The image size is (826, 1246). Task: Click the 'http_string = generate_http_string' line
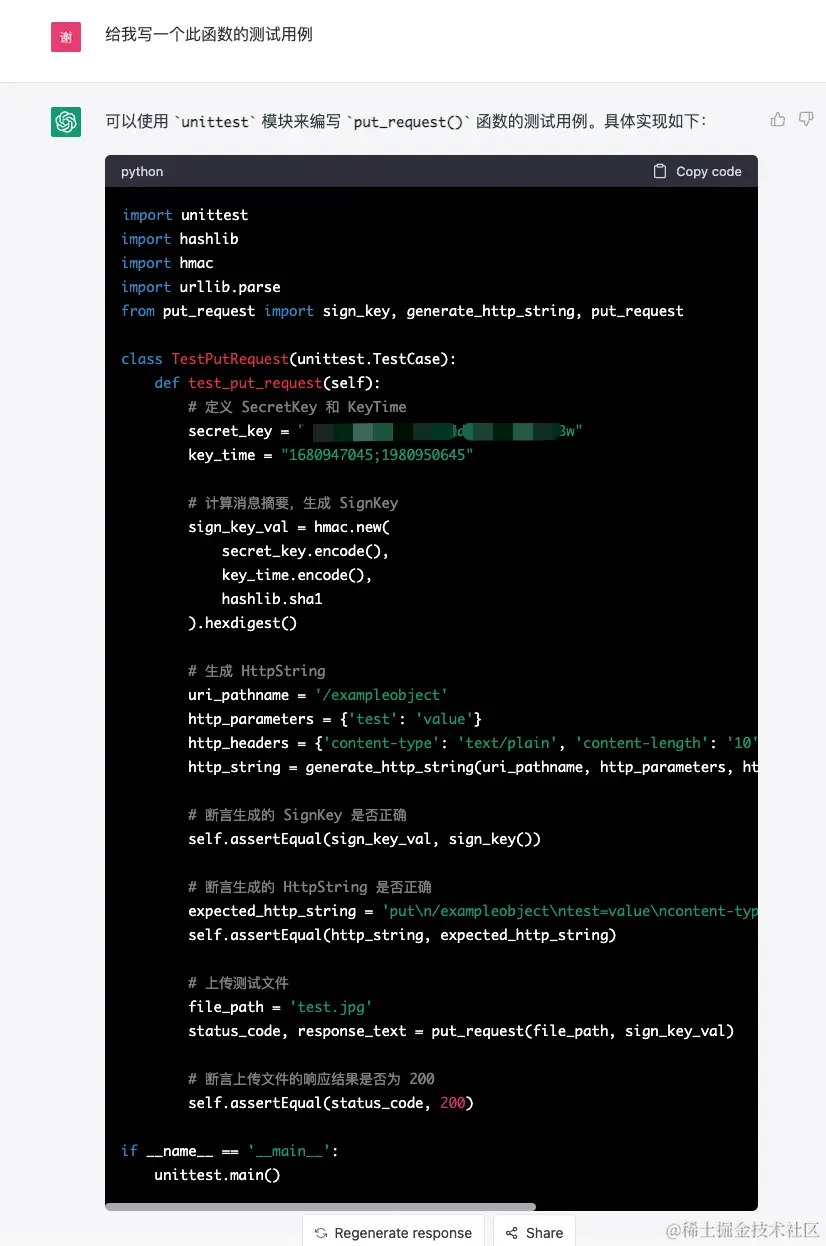(x=473, y=767)
